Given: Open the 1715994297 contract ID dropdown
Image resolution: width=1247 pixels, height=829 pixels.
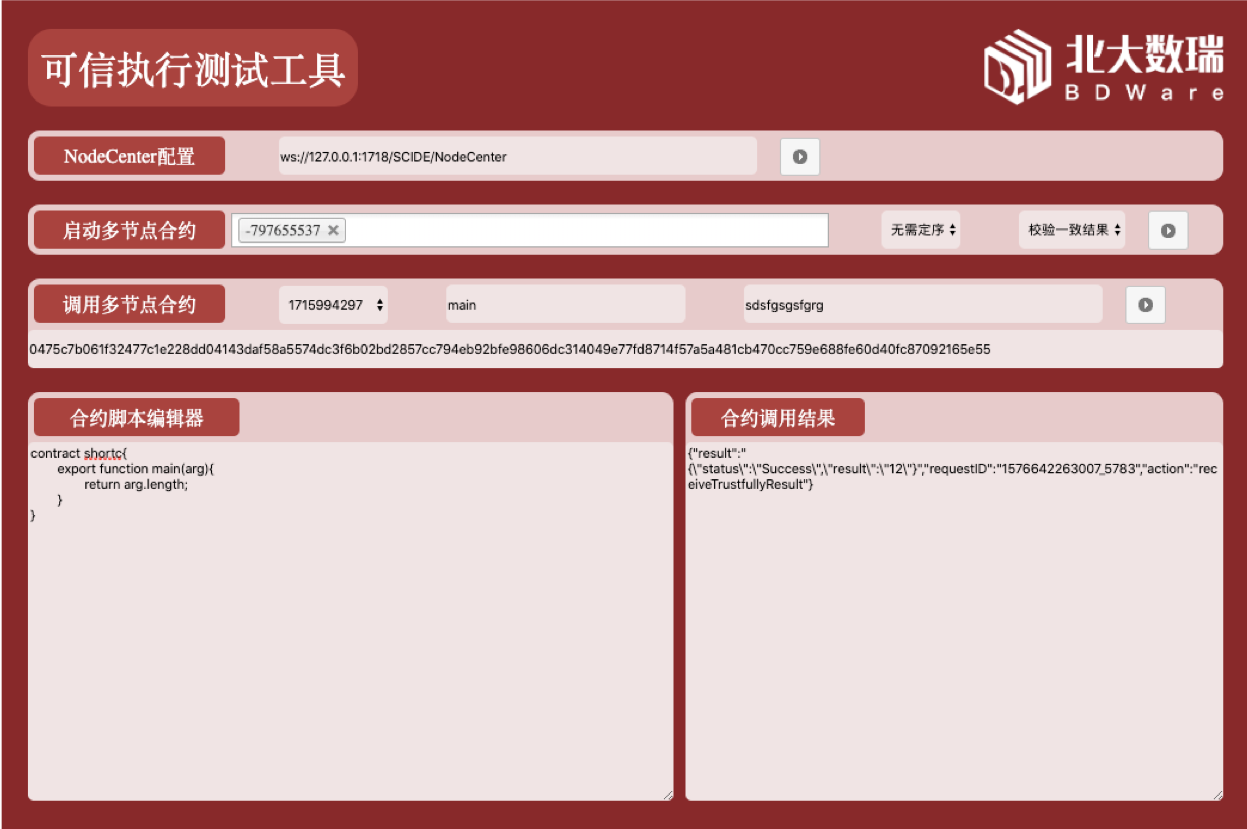Looking at the screenshot, I should click(333, 305).
